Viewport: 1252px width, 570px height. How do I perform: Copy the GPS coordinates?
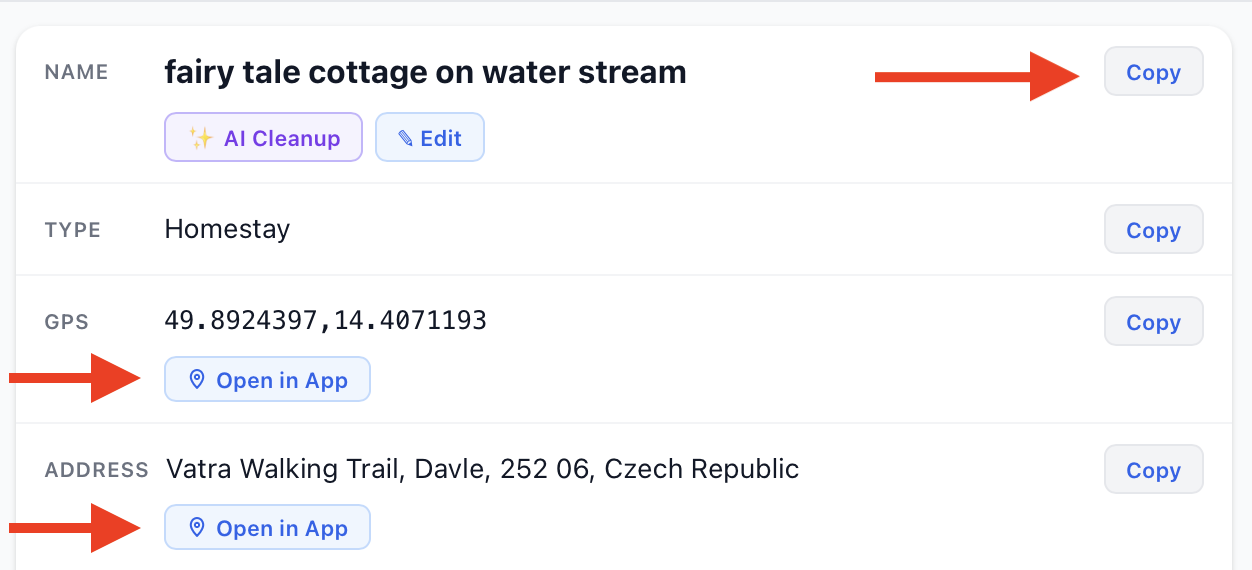pos(1153,322)
